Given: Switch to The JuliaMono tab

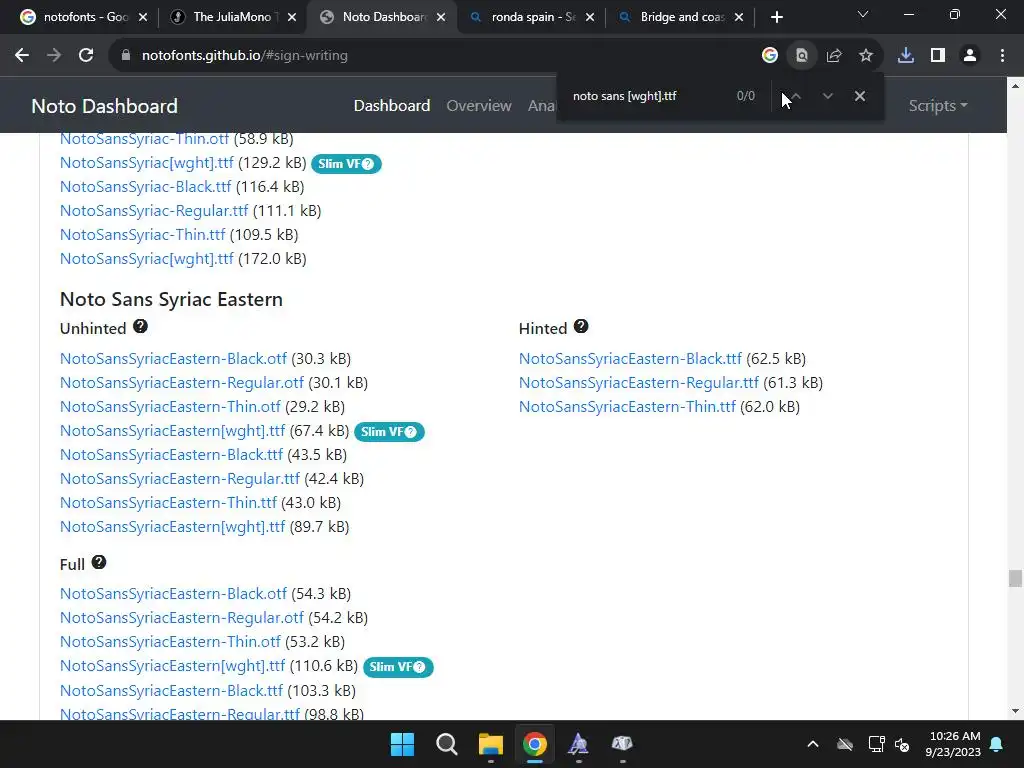Looking at the screenshot, I should (232, 17).
